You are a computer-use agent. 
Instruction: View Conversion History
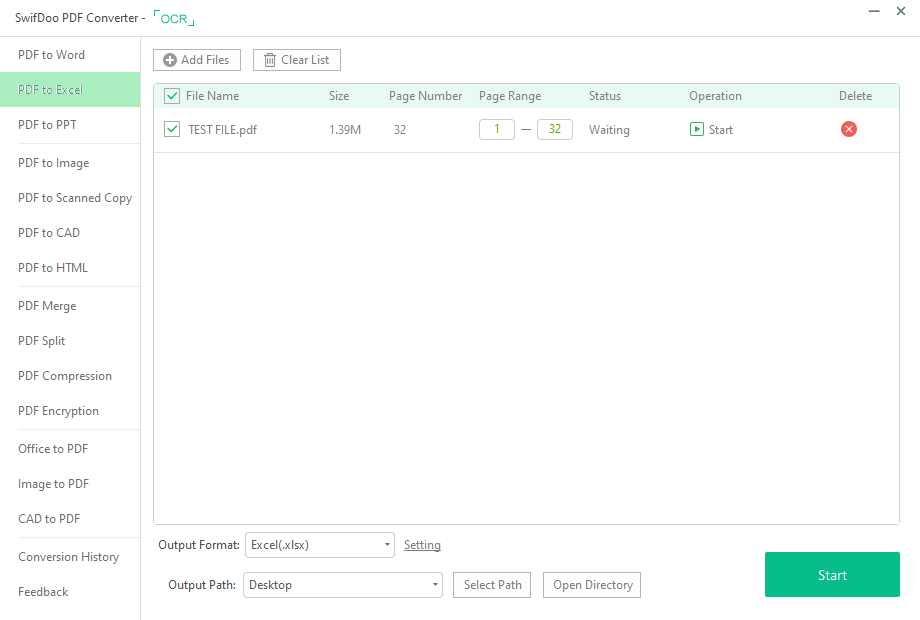click(x=70, y=557)
